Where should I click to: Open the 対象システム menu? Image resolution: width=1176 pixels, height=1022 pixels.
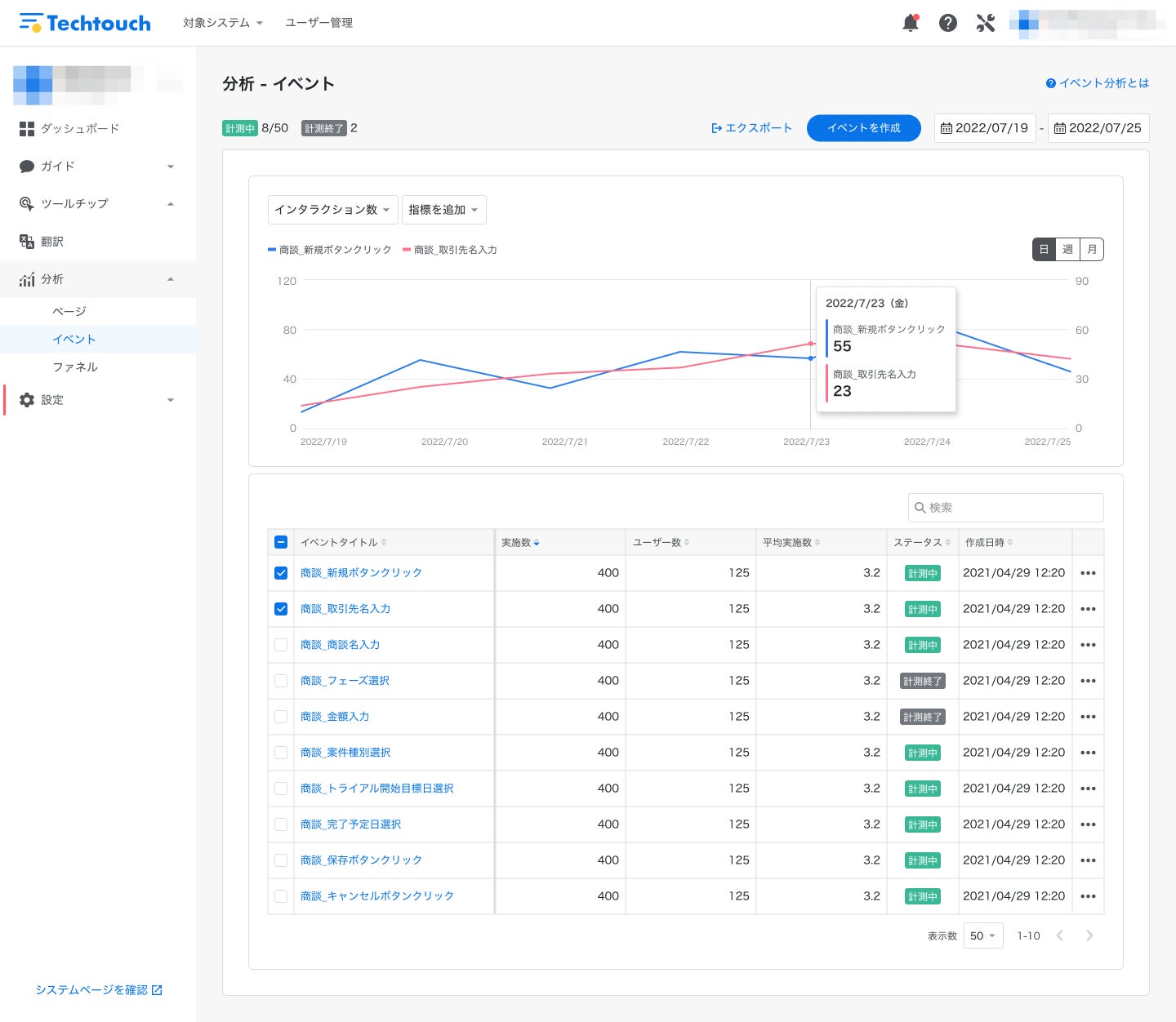point(223,23)
